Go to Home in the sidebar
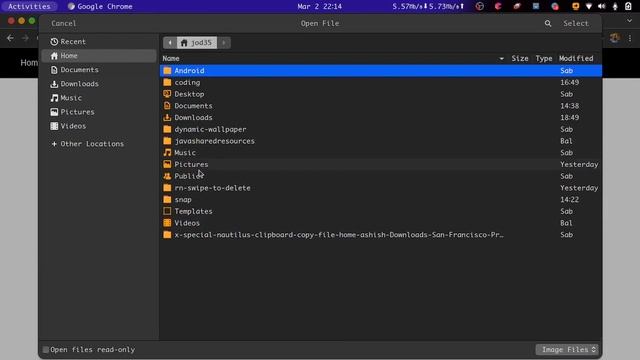 click(x=99, y=56)
